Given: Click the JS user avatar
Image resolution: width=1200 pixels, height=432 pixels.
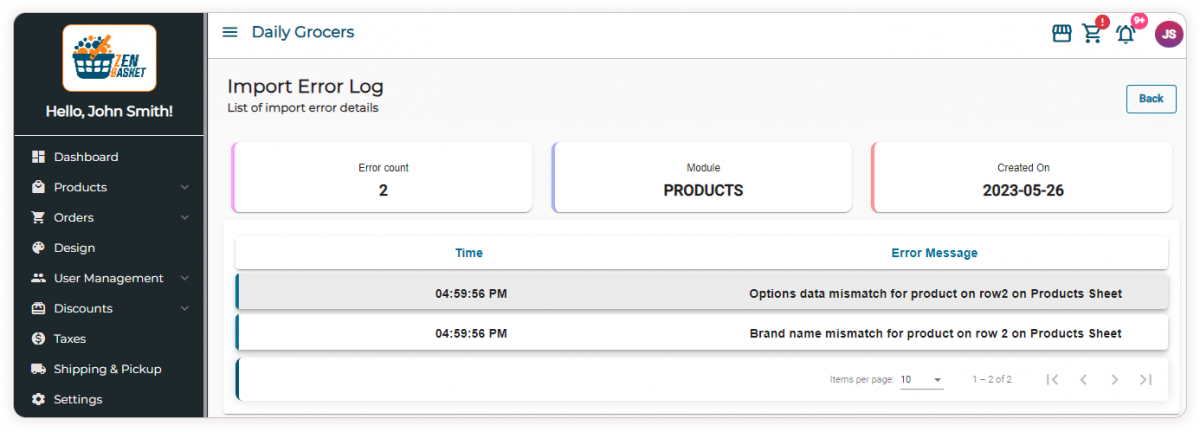Looking at the screenshot, I should coord(1168,34).
